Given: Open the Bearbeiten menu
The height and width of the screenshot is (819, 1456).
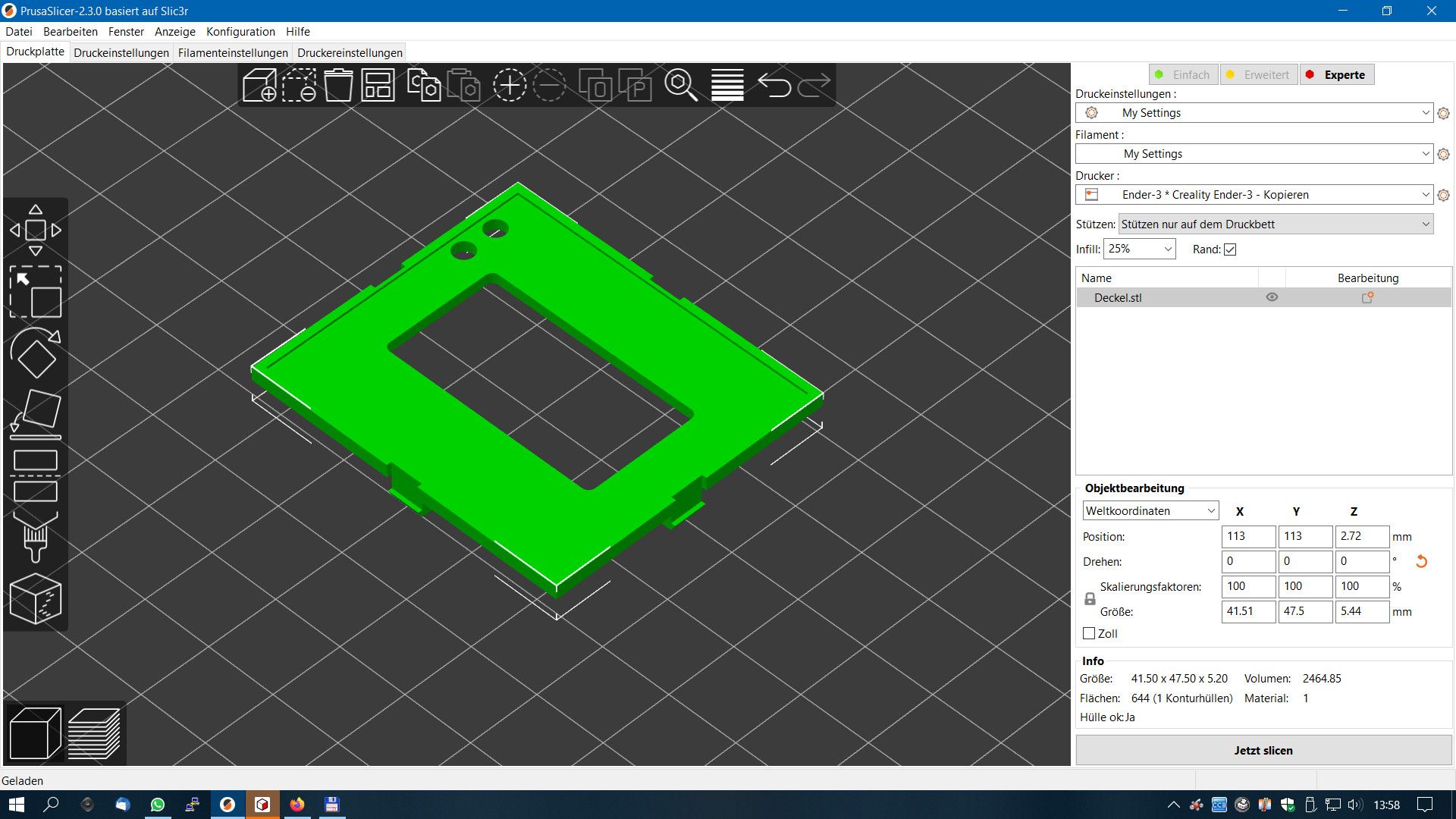Looking at the screenshot, I should 71,32.
